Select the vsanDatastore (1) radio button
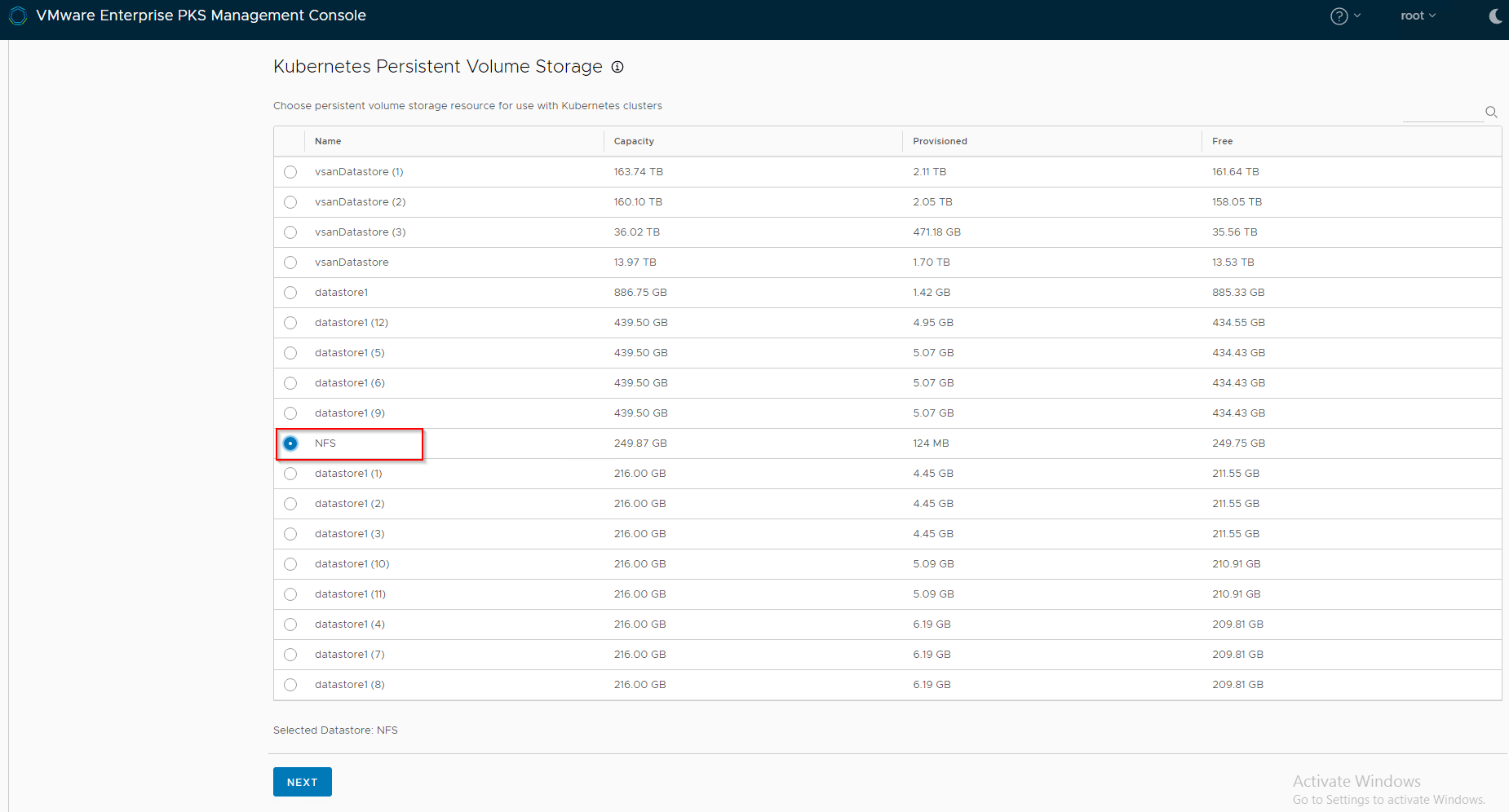 [x=290, y=172]
